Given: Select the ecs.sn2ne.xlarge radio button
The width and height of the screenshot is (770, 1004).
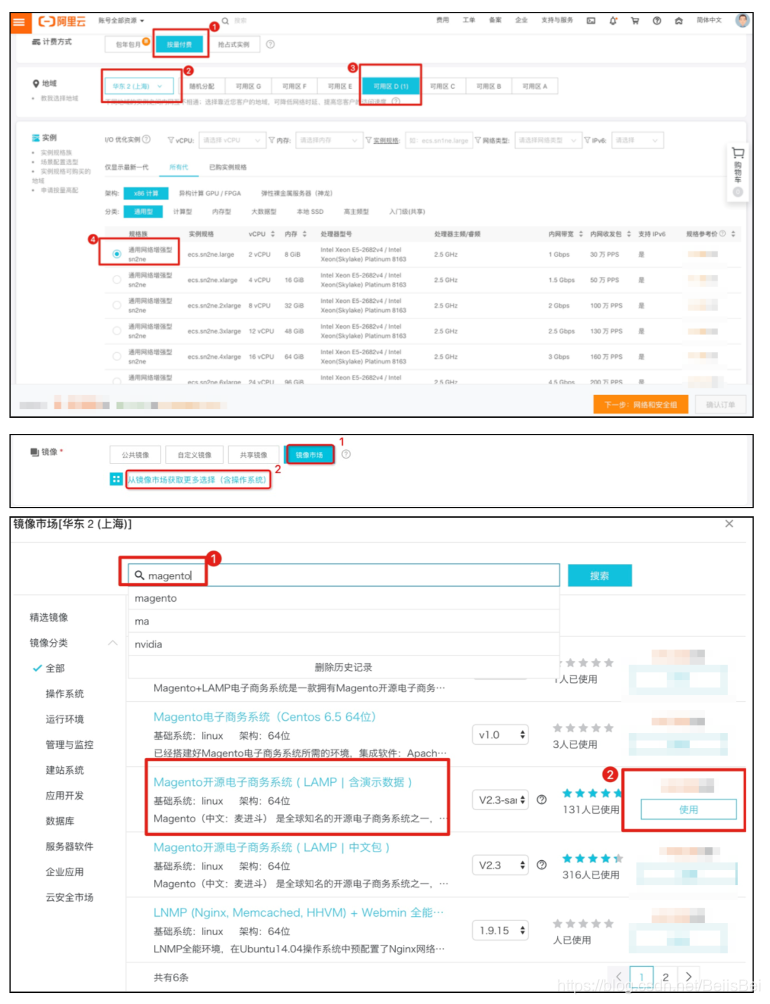Looking at the screenshot, I should (116, 280).
